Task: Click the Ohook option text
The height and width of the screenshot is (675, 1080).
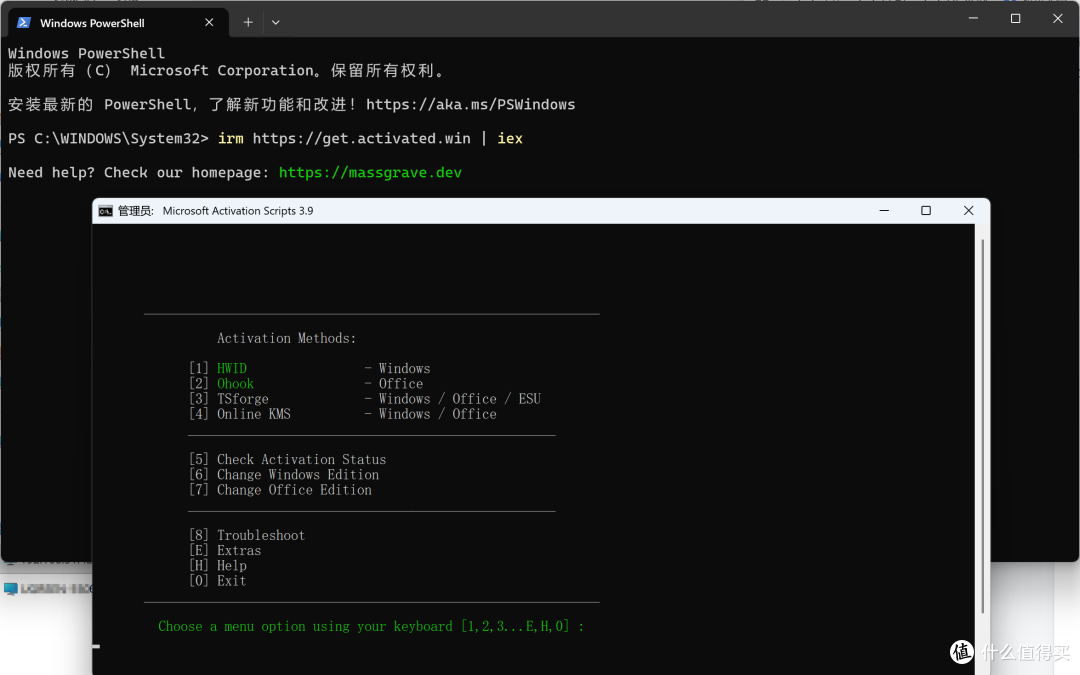Action: click(235, 384)
